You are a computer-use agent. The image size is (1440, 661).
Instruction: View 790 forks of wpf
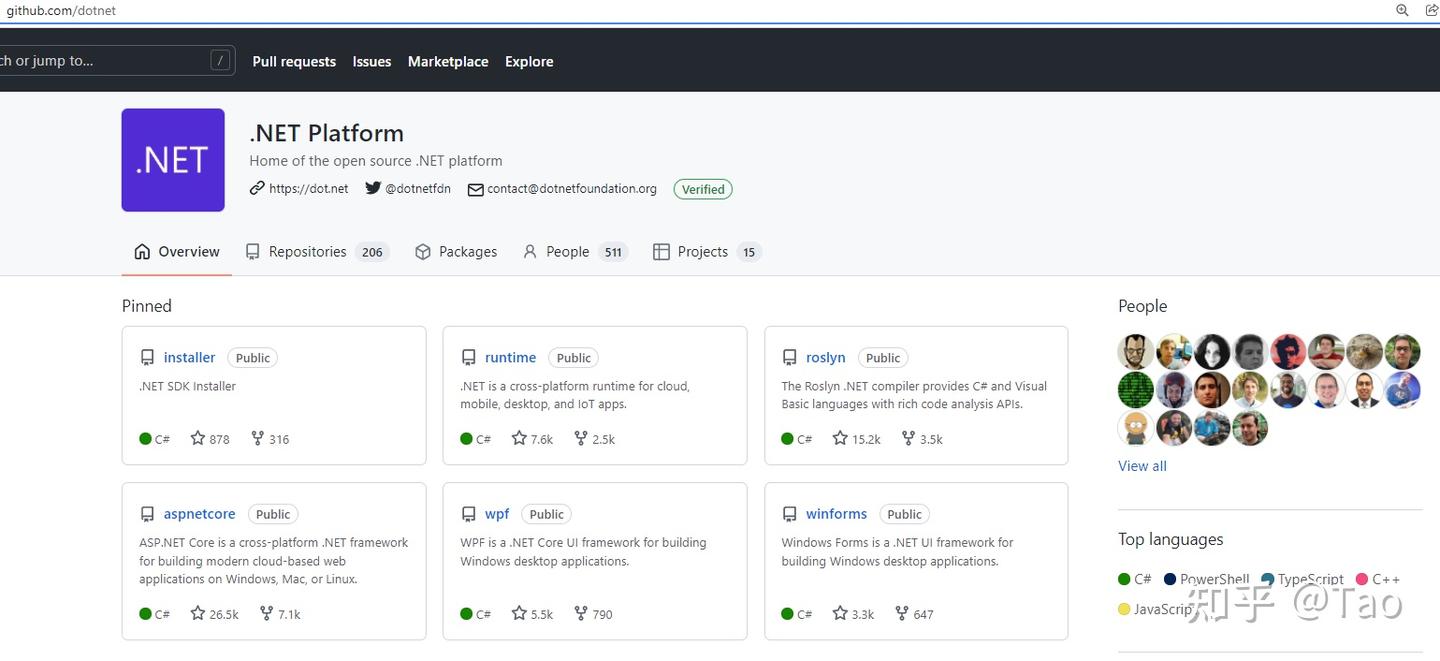tap(593, 614)
